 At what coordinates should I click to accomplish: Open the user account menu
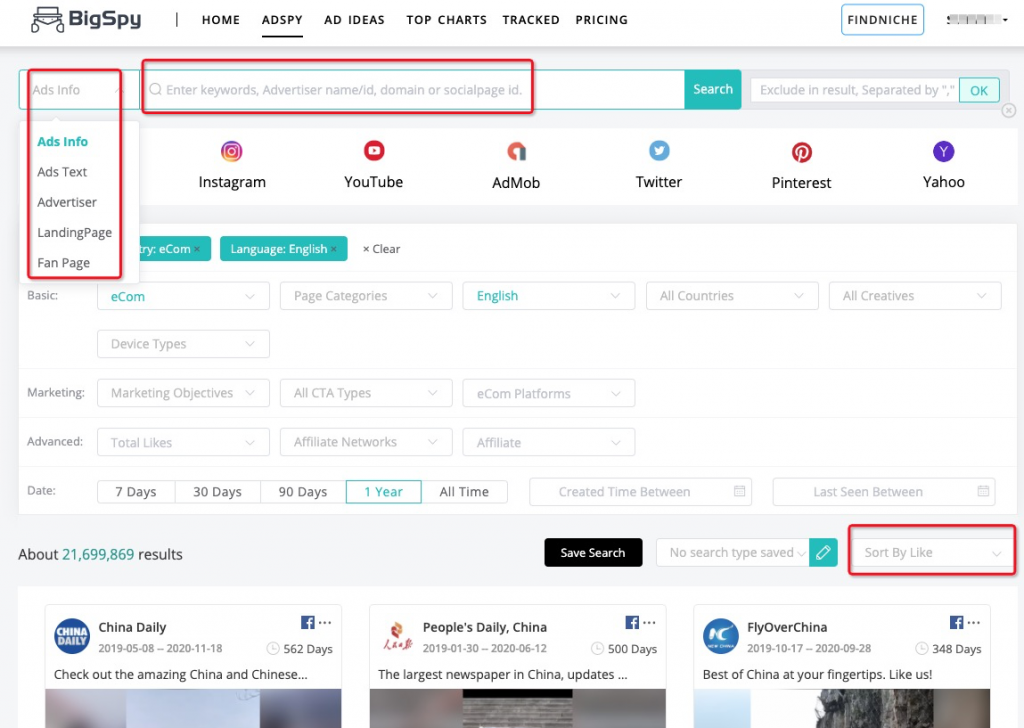pos(977,20)
